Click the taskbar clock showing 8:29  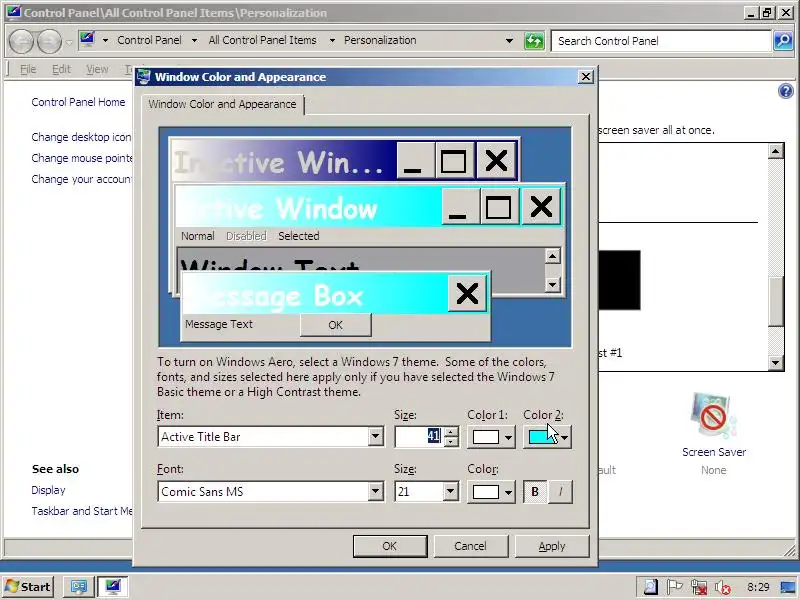pyautogui.click(x=758, y=587)
